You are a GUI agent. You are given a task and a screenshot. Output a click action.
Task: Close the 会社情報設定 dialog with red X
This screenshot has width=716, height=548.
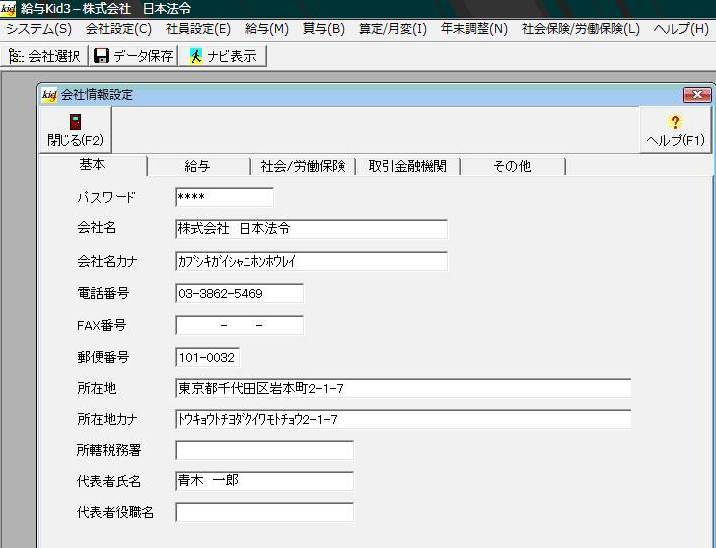tap(697, 95)
